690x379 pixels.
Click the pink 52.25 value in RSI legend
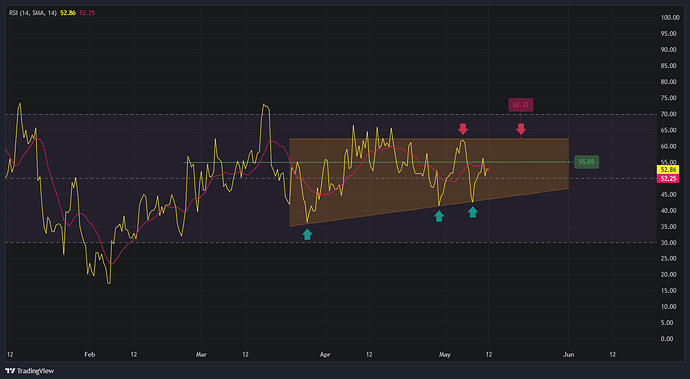click(x=87, y=13)
